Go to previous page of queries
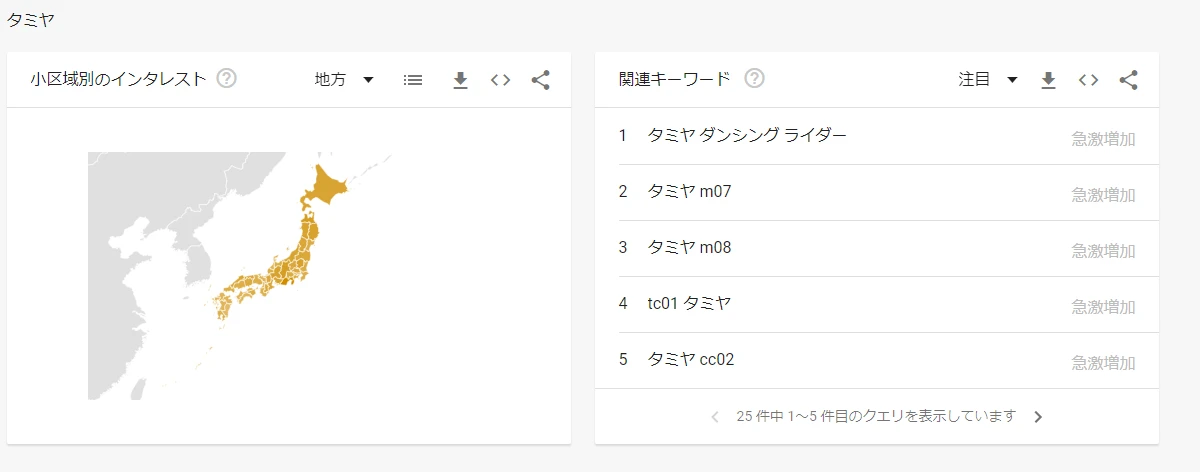 714,417
